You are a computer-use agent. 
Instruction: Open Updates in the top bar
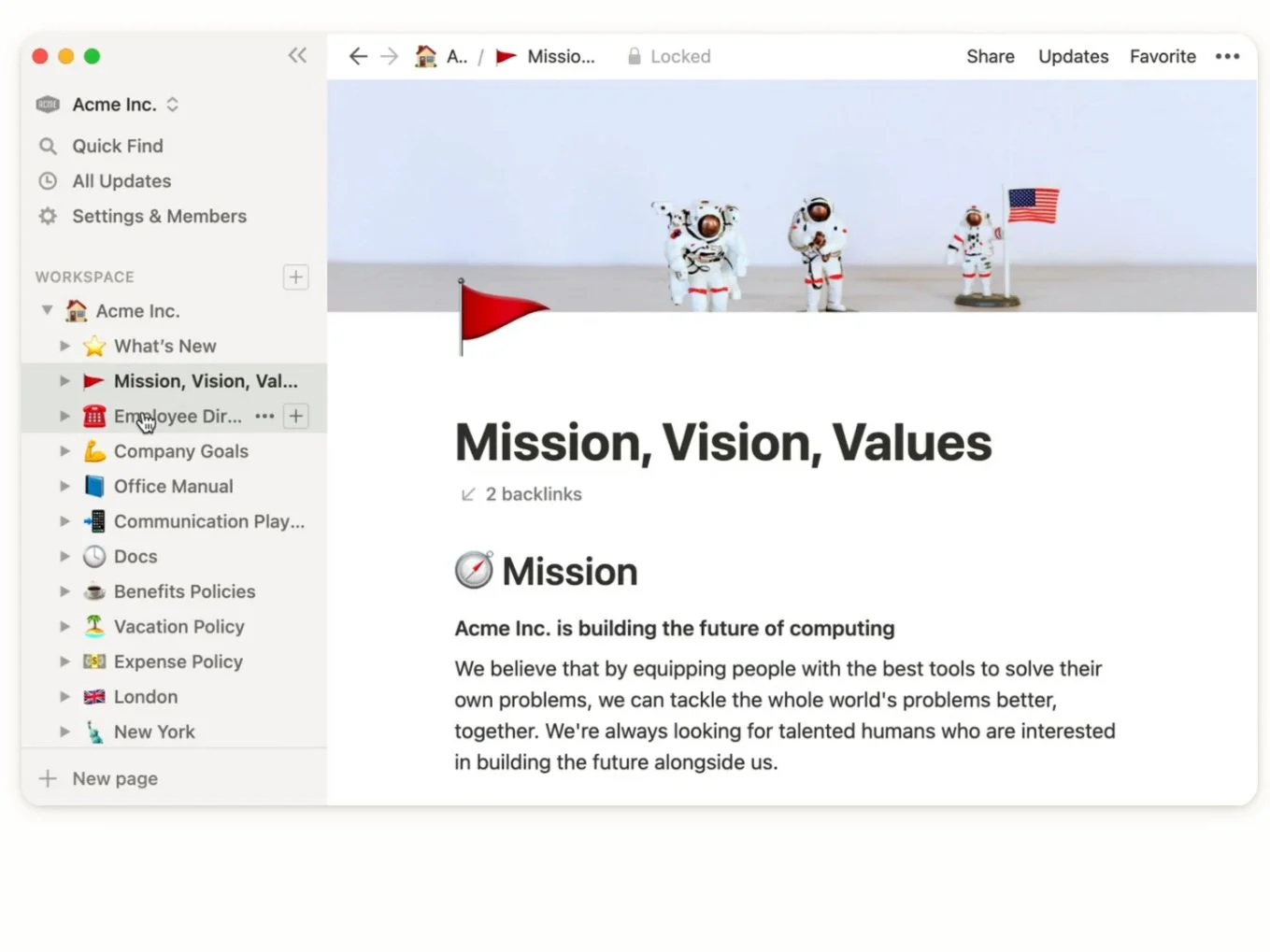tap(1073, 56)
